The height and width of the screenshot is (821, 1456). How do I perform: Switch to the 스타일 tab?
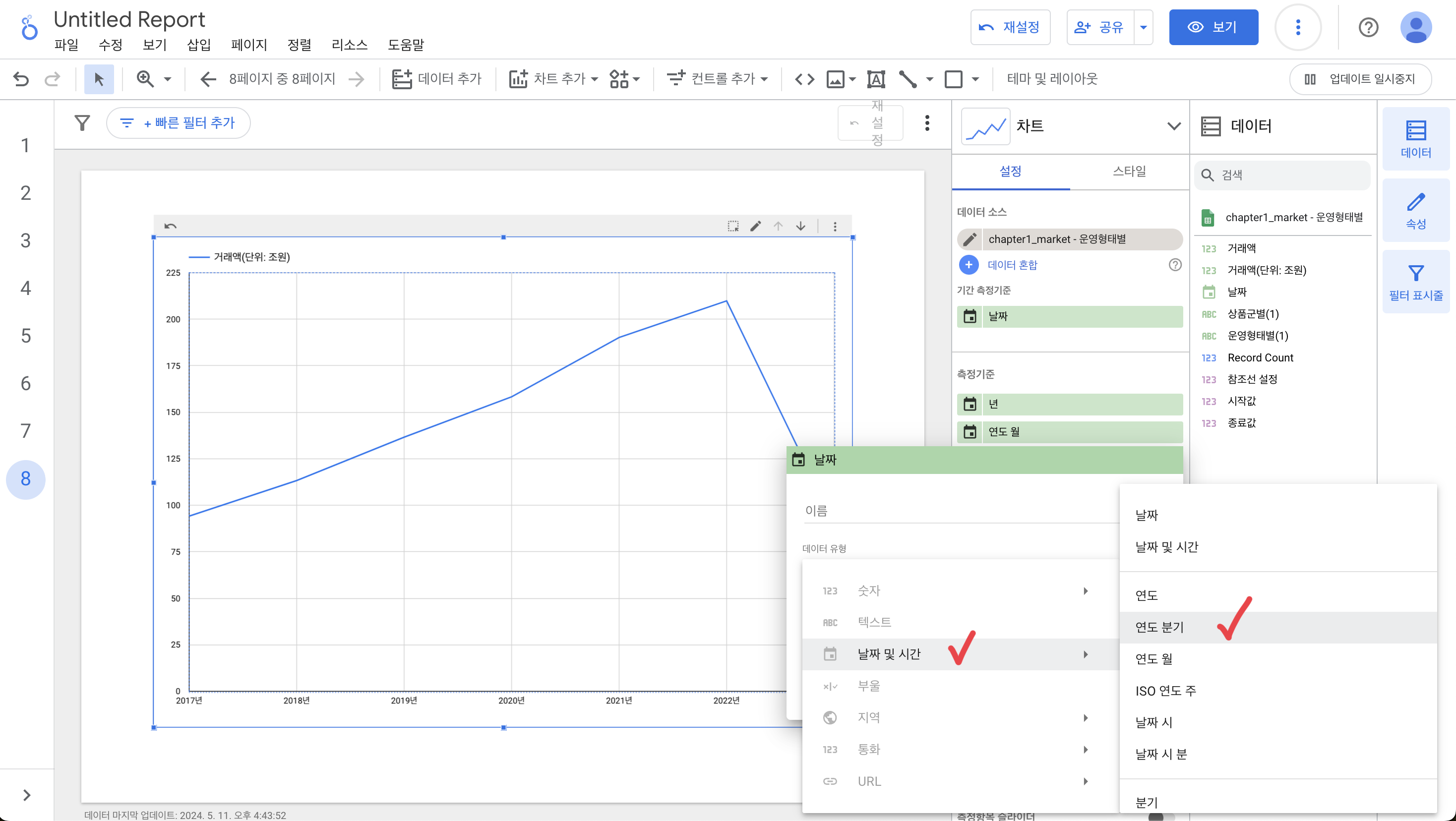coord(1129,171)
